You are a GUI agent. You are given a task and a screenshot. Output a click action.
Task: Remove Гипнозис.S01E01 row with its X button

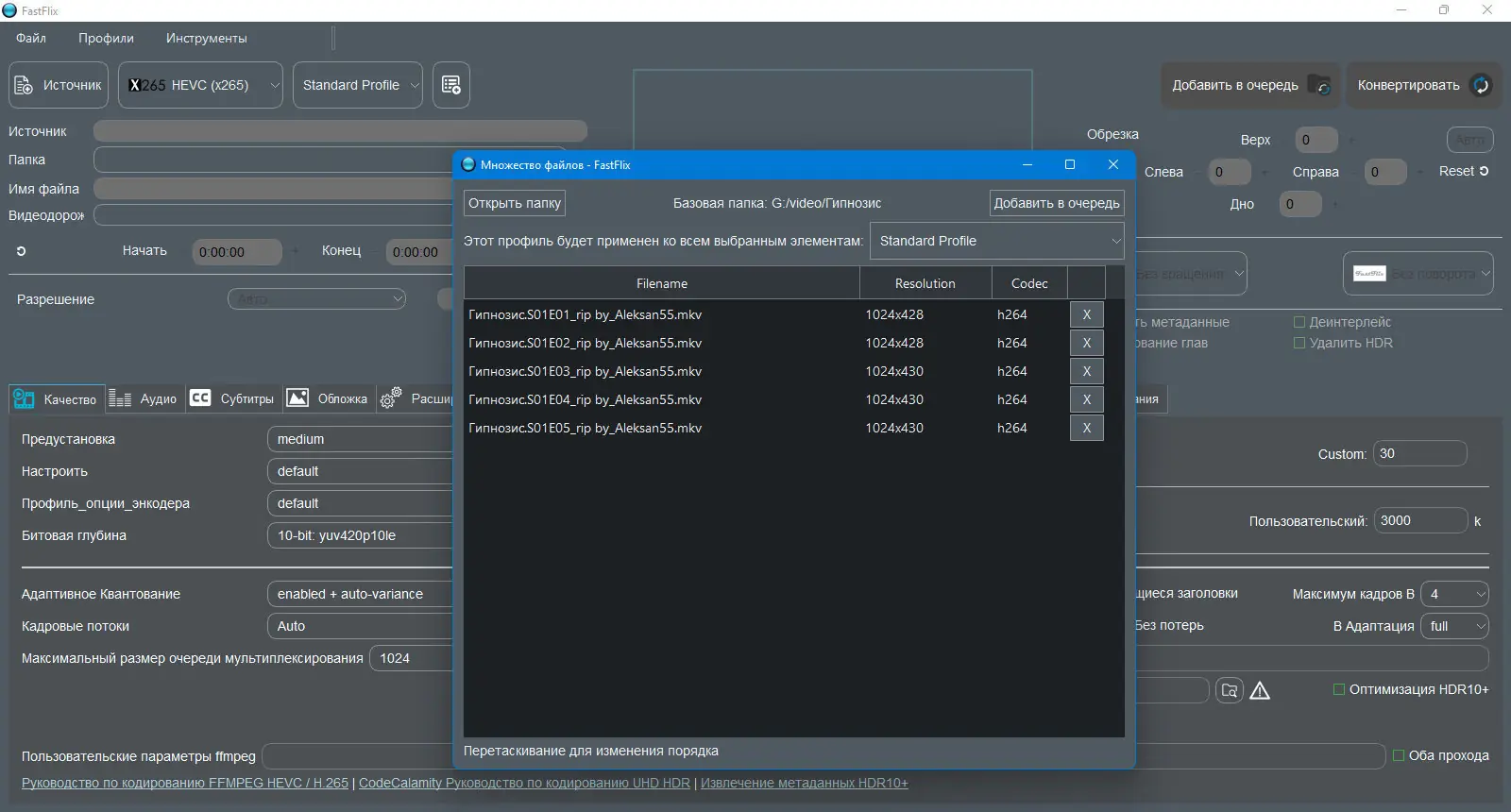(1086, 314)
